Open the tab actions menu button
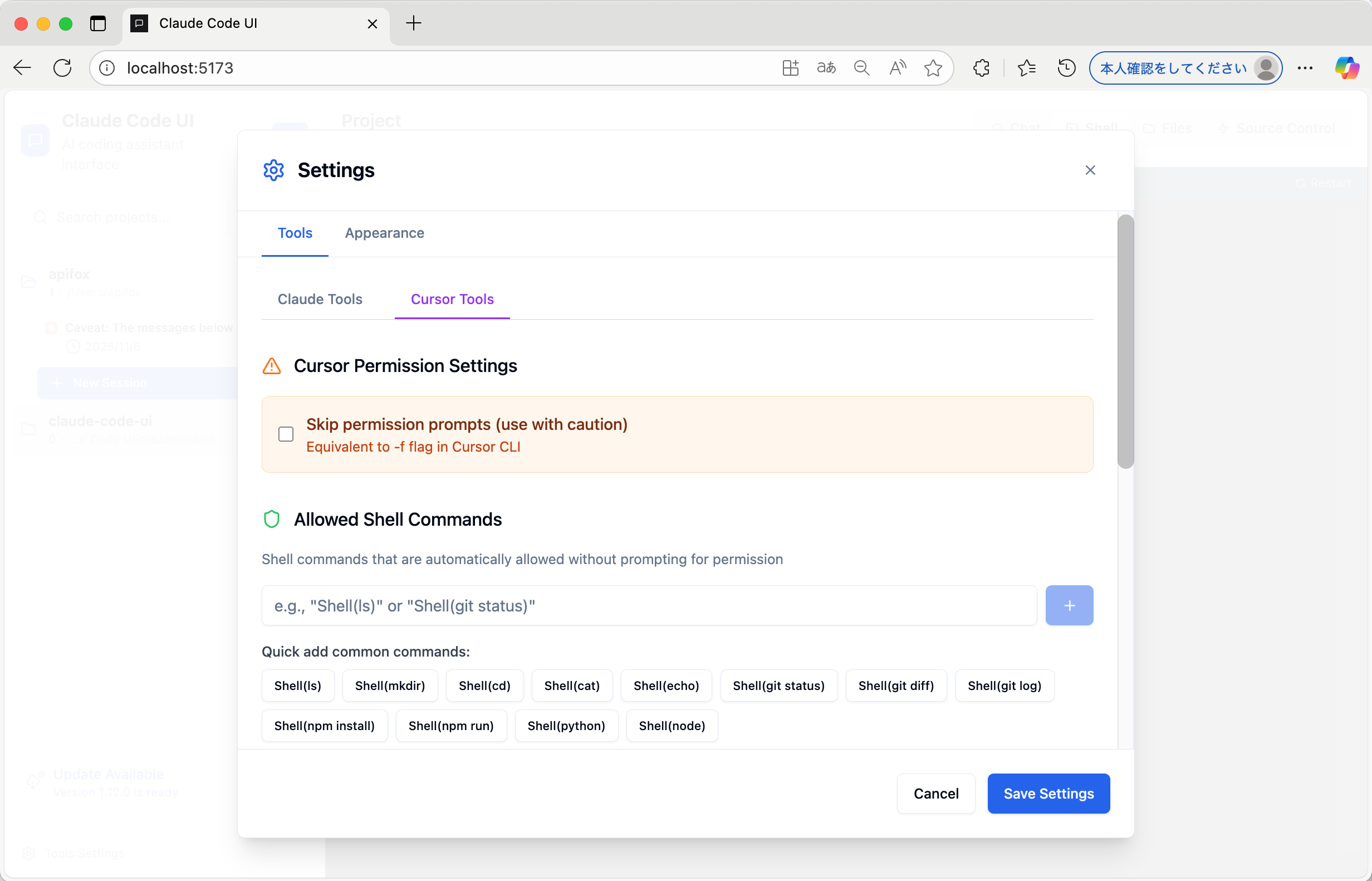The height and width of the screenshot is (881, 1372). [98, 23]
